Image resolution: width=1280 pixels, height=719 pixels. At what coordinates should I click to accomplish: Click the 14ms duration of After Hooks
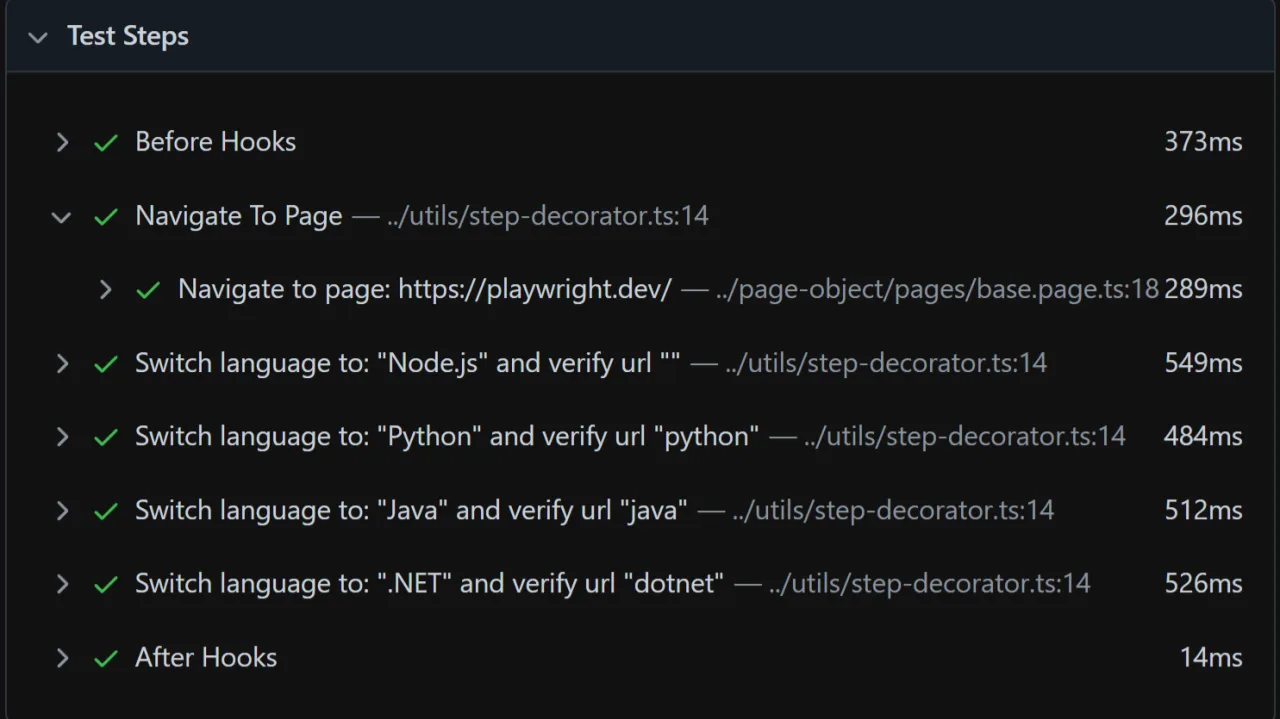pos(1211,658)
